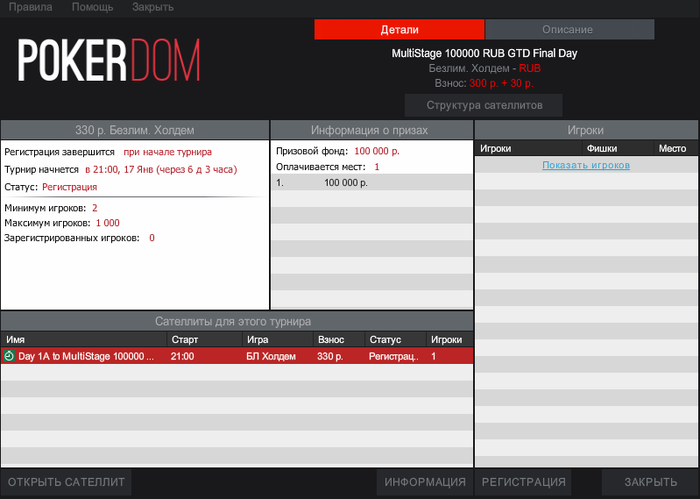Click the Безлим. Холдем - RUB subtitle
The image size is (700, 499).
pos(484,69)
